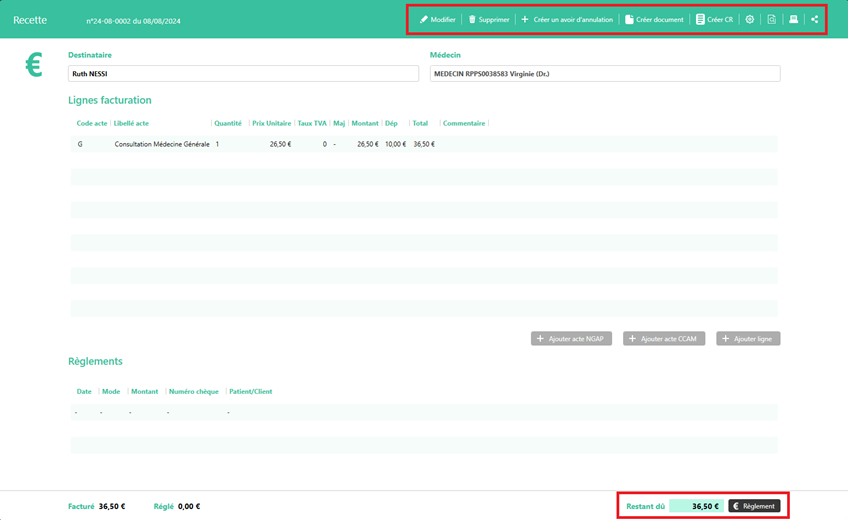Image resolution: width=848 pixels, height=520 pixels.
Task: Click the Ajouter ligne button
Action: point(748,339)
